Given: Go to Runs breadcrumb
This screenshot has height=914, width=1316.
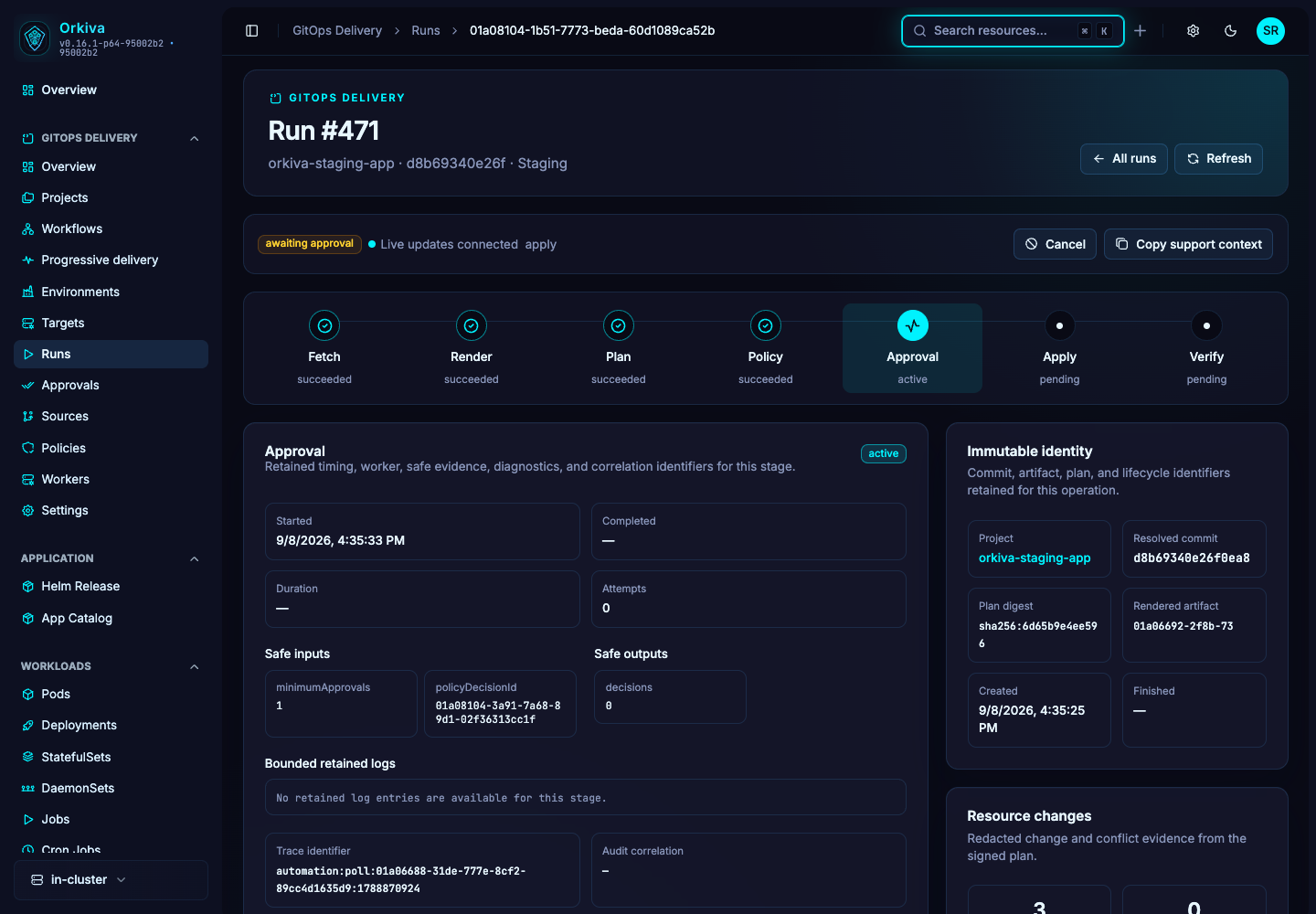Looking at the screenshot, I should (x=426, y=31).
